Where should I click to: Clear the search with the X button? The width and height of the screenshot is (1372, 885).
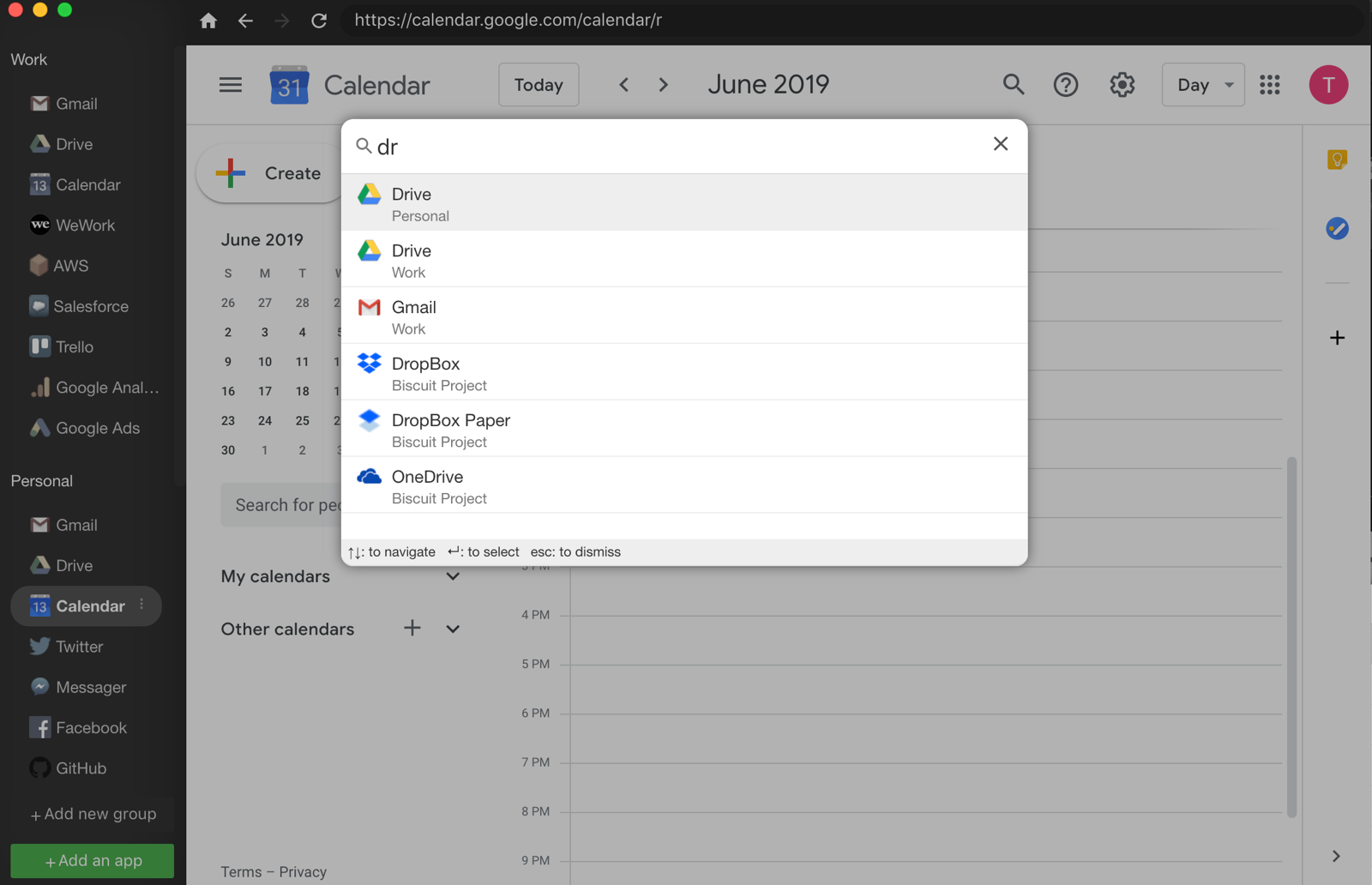pos(1000,144)
